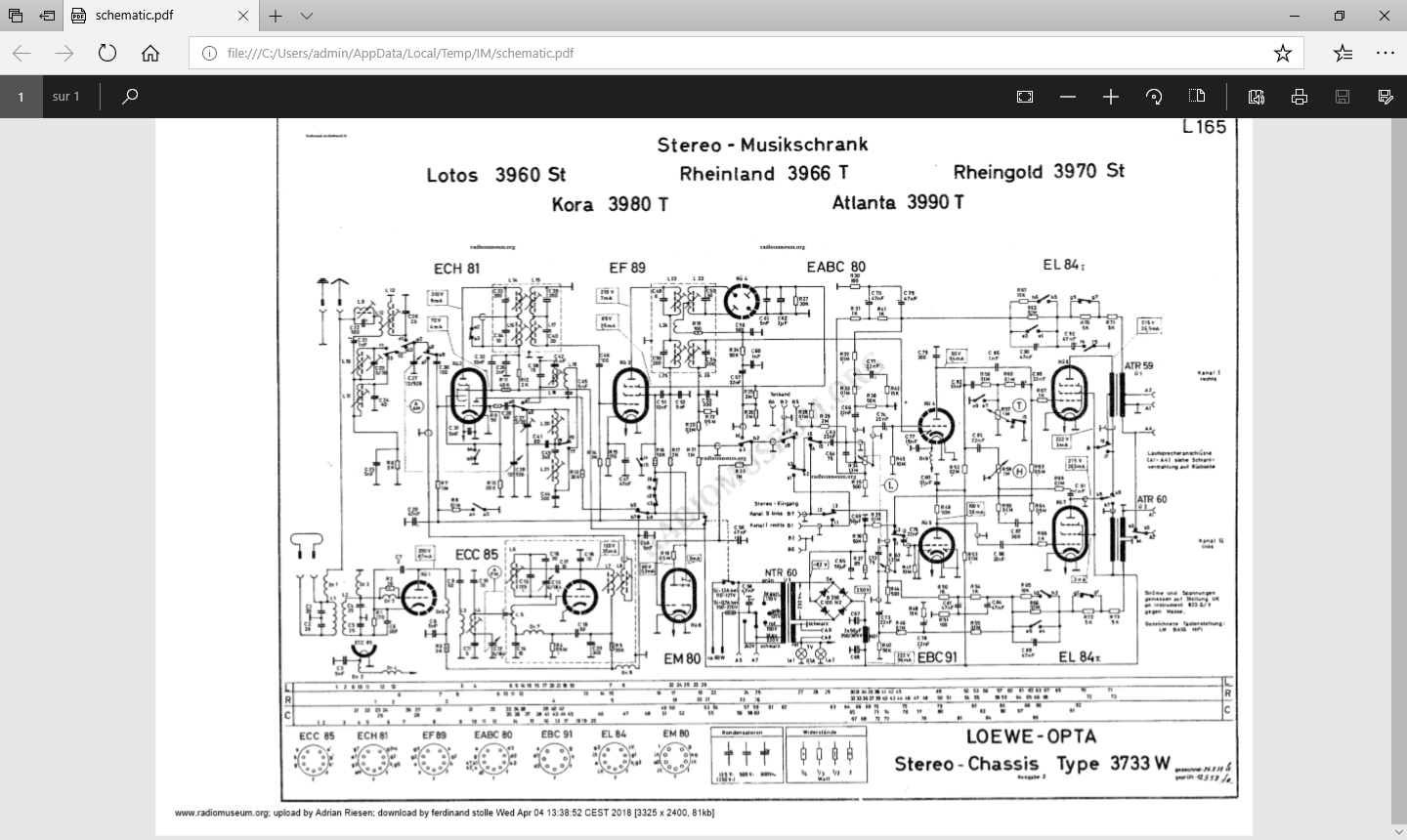Add notes to the PDF
1407x840 pixels.
click(x=1386, y=97)
